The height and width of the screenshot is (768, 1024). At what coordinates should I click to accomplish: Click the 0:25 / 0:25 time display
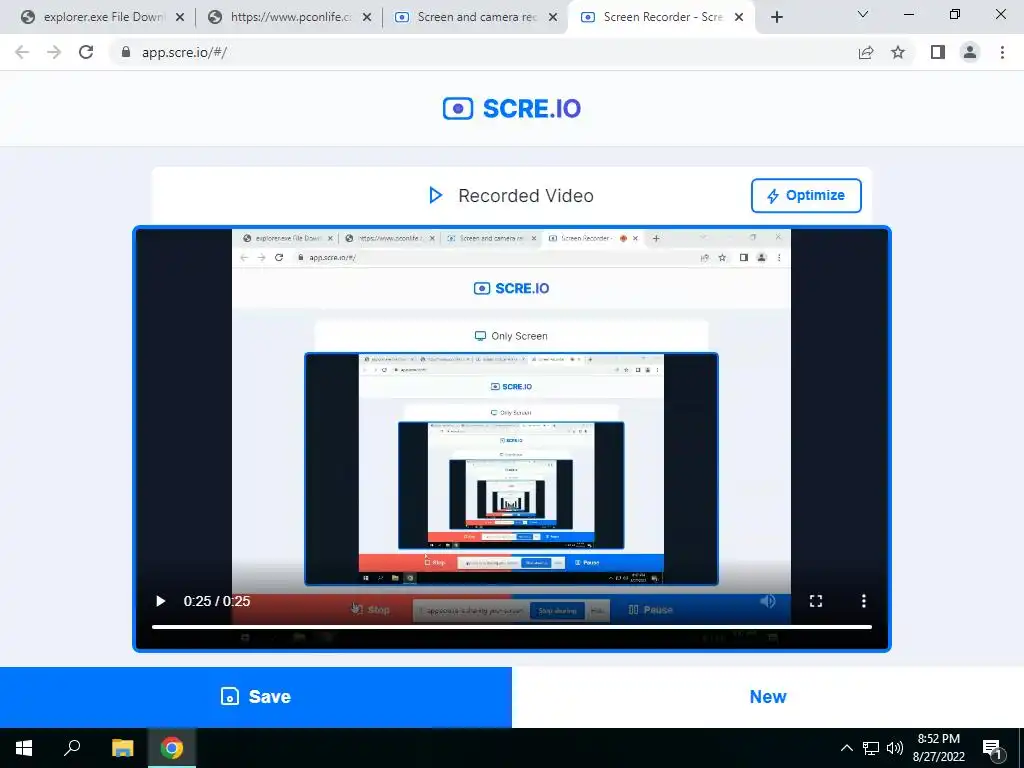(217, 601)
